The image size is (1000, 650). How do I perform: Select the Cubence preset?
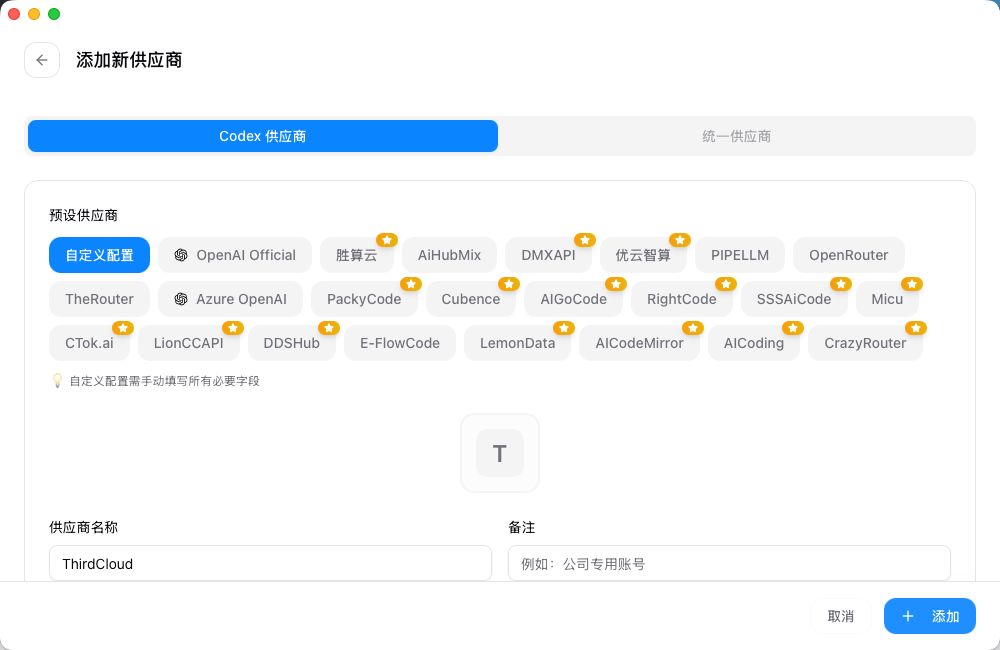point(471,299)
